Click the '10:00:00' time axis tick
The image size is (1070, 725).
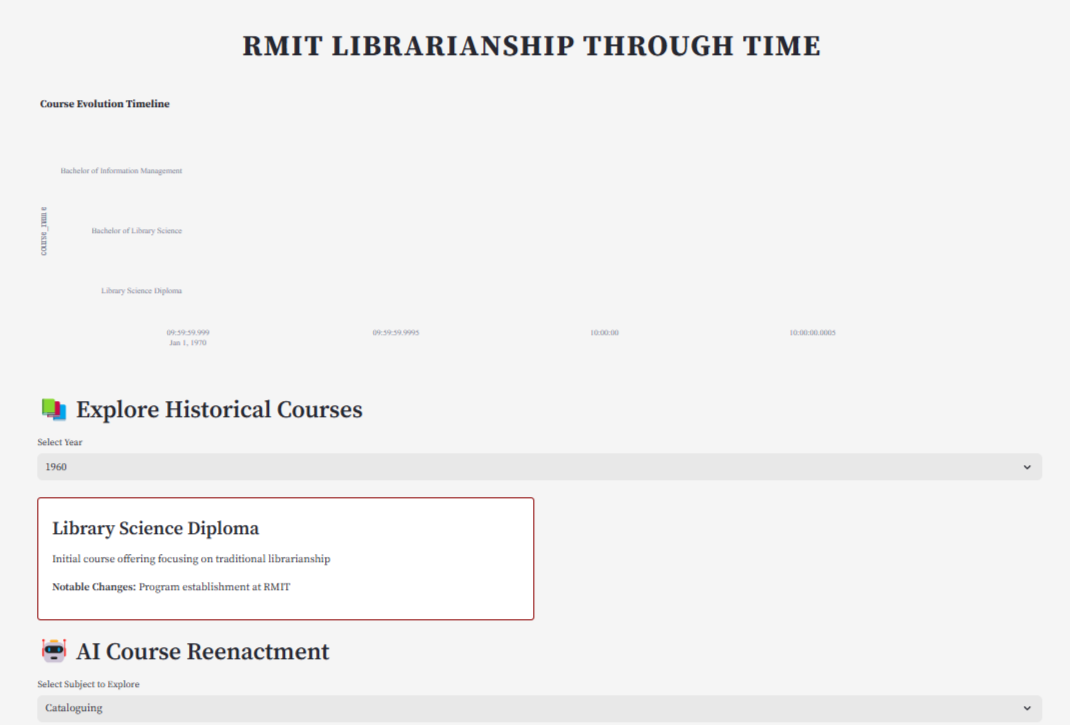point(604,332)
